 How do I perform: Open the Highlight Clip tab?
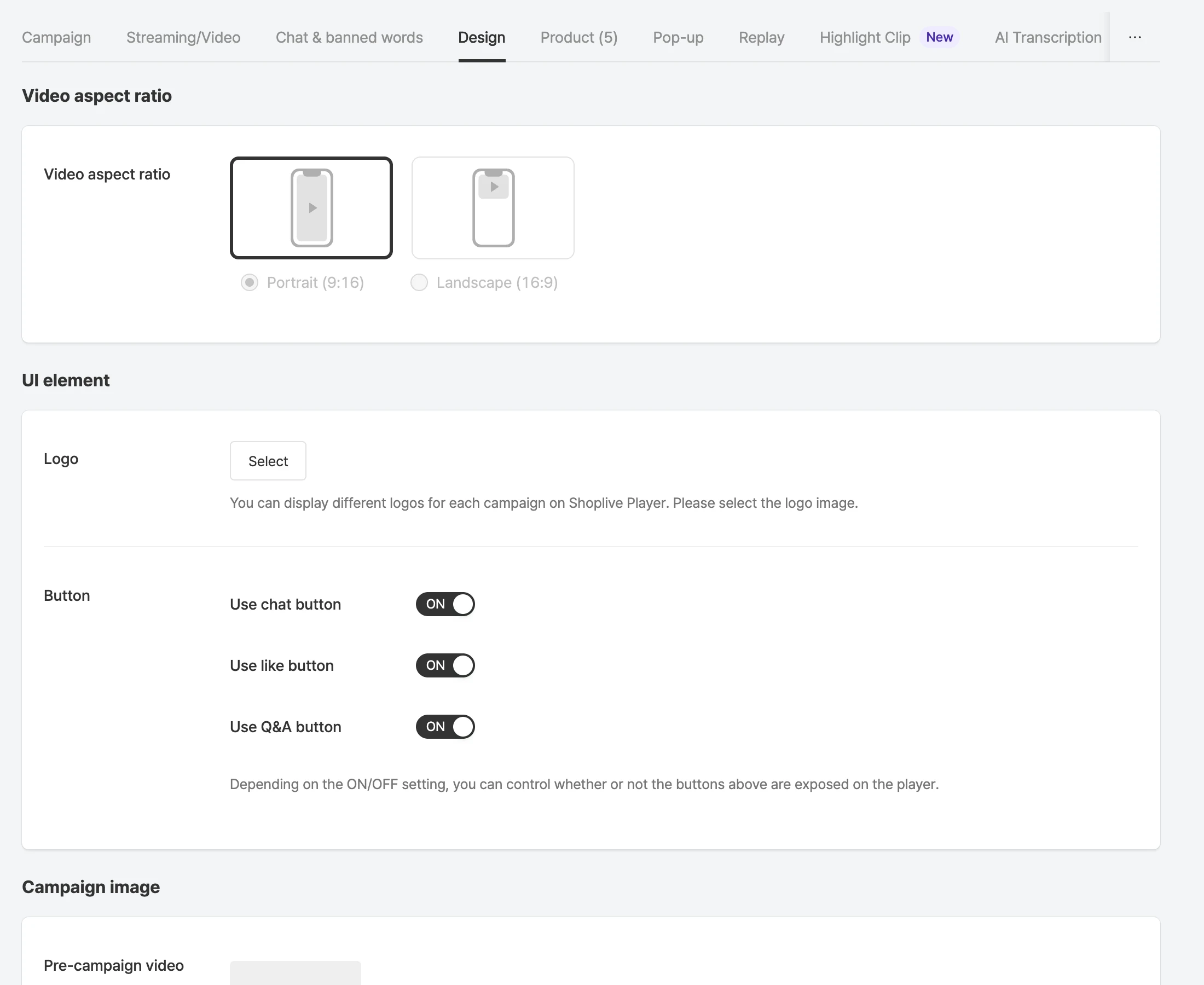[x=865, y=37]
